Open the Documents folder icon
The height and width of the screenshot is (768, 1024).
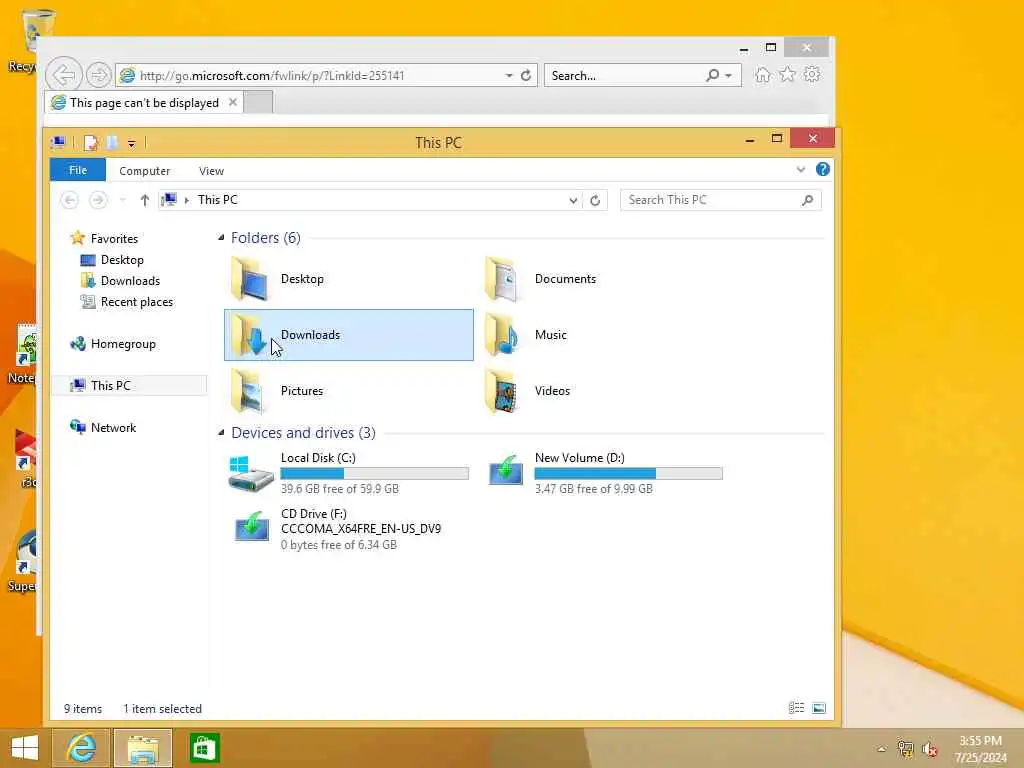point(502,279)
